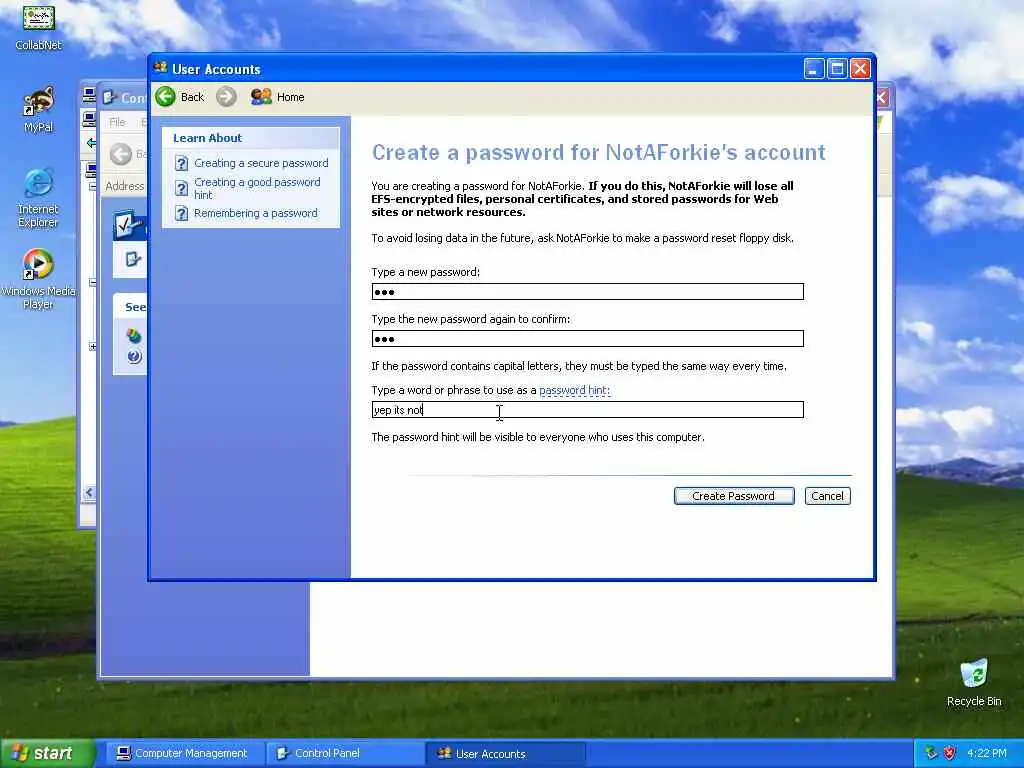Click the Back button in Control Panel window
This screenshot has height=768, width=1024.
pyautogui.click(x=121, y=154)
